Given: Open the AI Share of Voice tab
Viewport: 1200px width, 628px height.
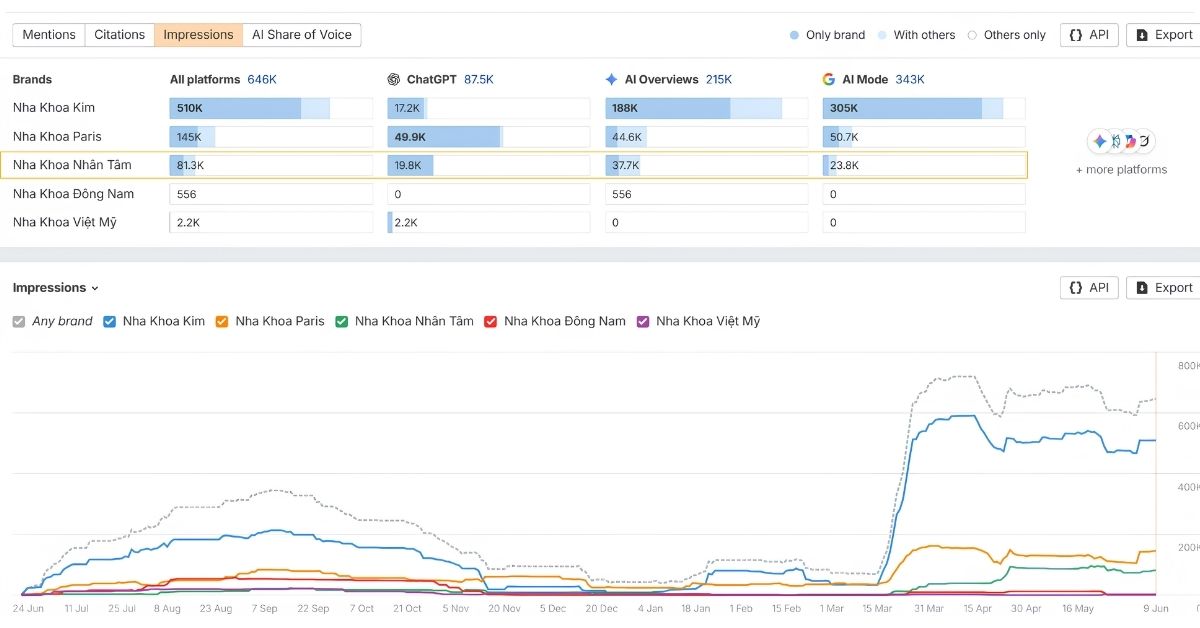Looking at the screenshot, I should (x=302, y=35).
